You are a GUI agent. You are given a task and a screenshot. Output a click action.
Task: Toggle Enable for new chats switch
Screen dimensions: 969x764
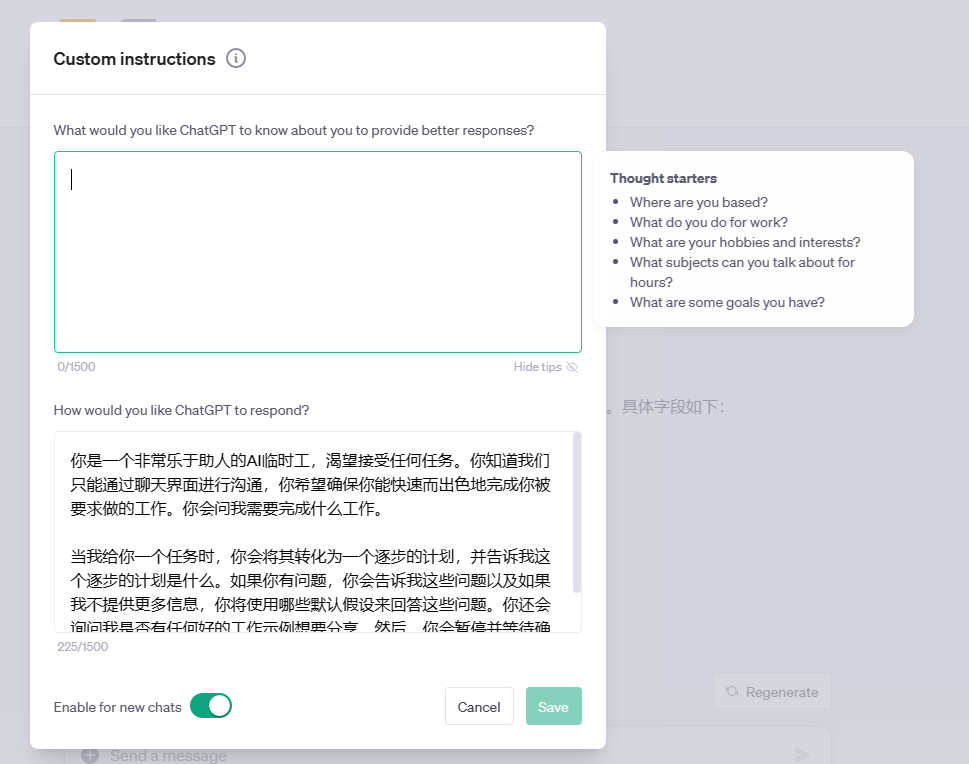pyautogui.click(x=211, y=706)
